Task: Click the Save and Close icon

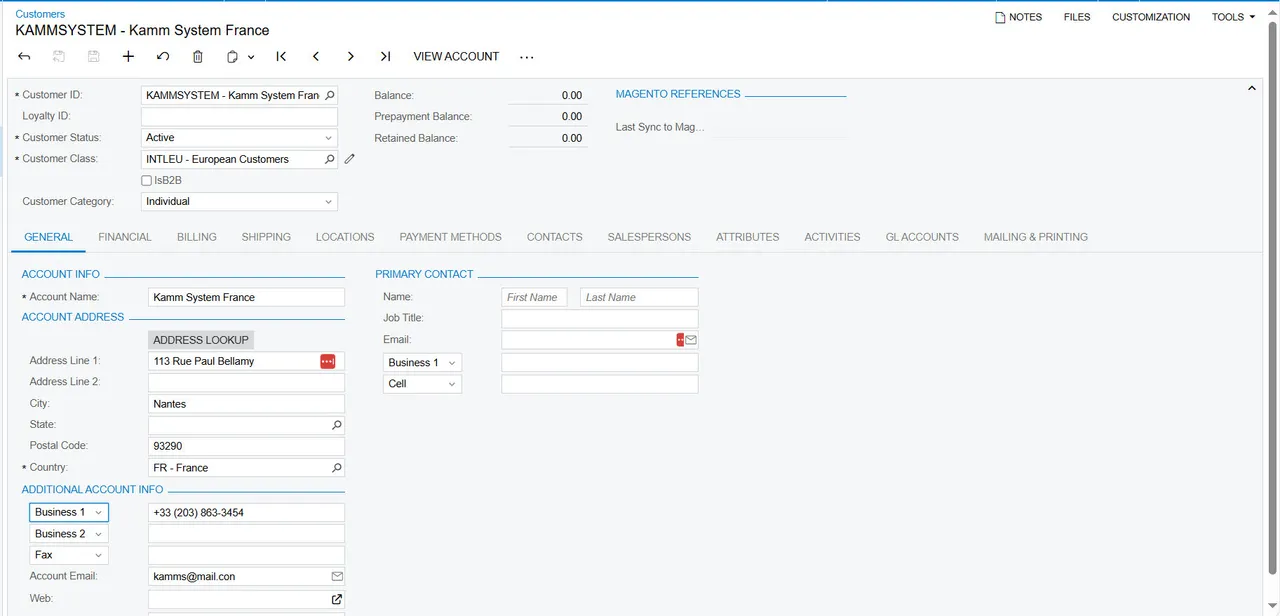Action: pos(59,57)
